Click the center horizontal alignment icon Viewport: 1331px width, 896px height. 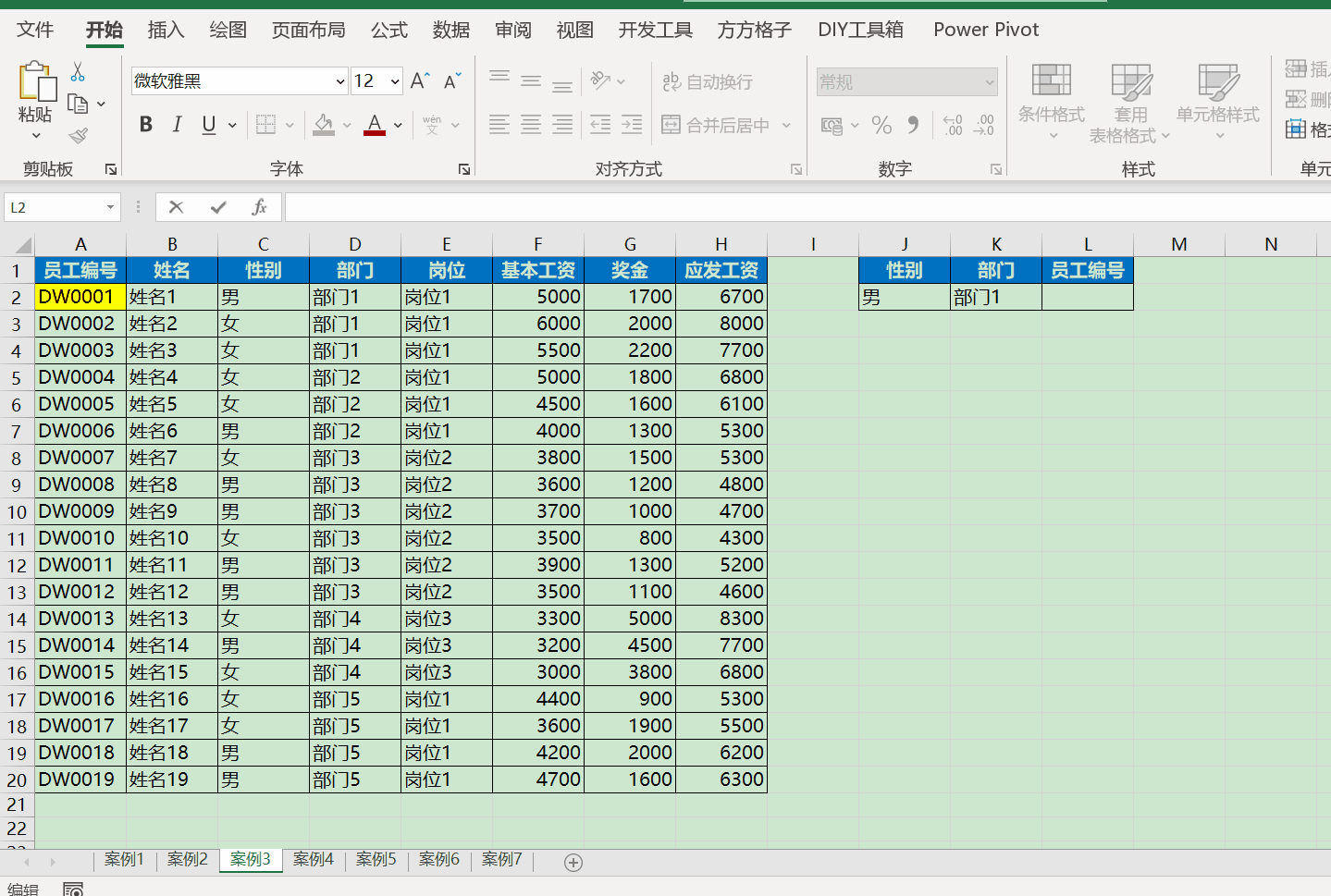click(x=531, y=125)
